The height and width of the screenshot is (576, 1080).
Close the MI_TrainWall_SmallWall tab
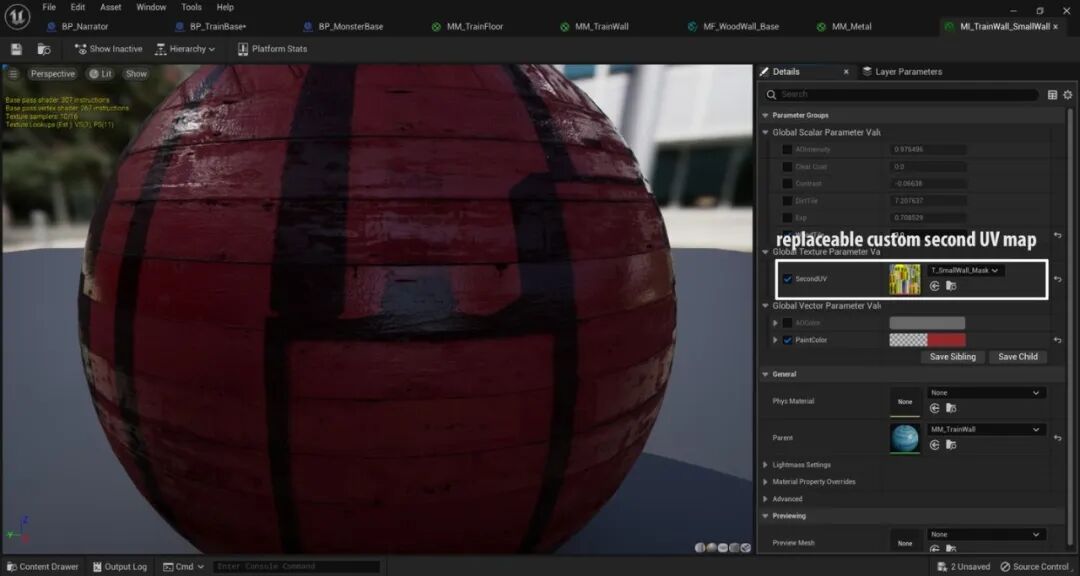1055,27
